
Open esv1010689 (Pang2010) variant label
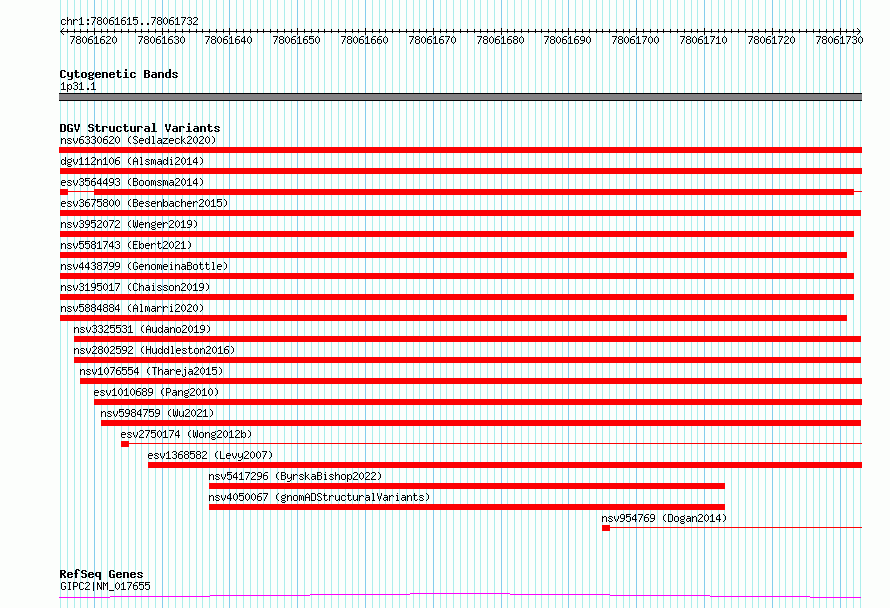click(x=156, y=392)
